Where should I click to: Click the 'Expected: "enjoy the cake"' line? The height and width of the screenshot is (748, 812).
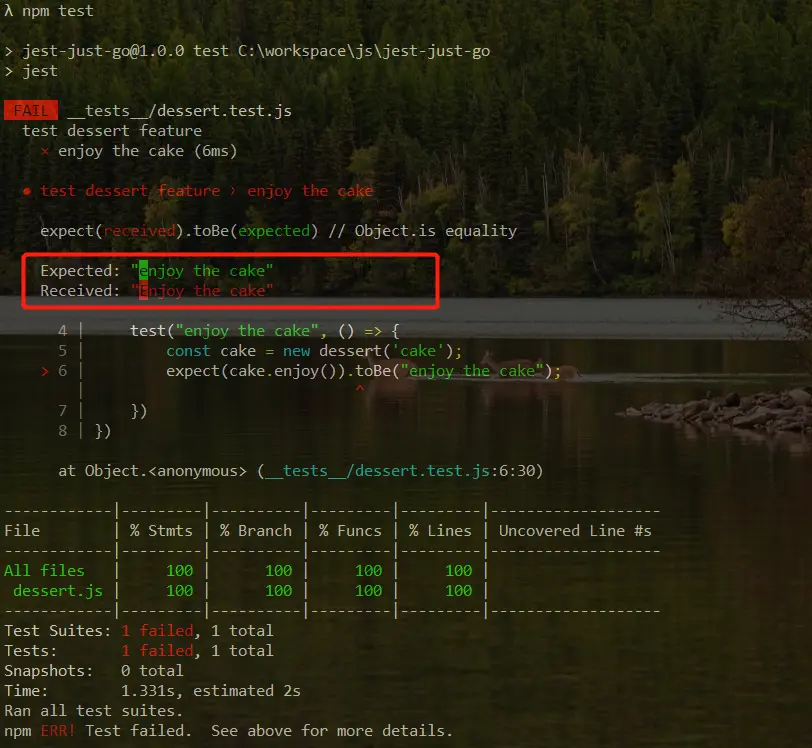[157, 270]
